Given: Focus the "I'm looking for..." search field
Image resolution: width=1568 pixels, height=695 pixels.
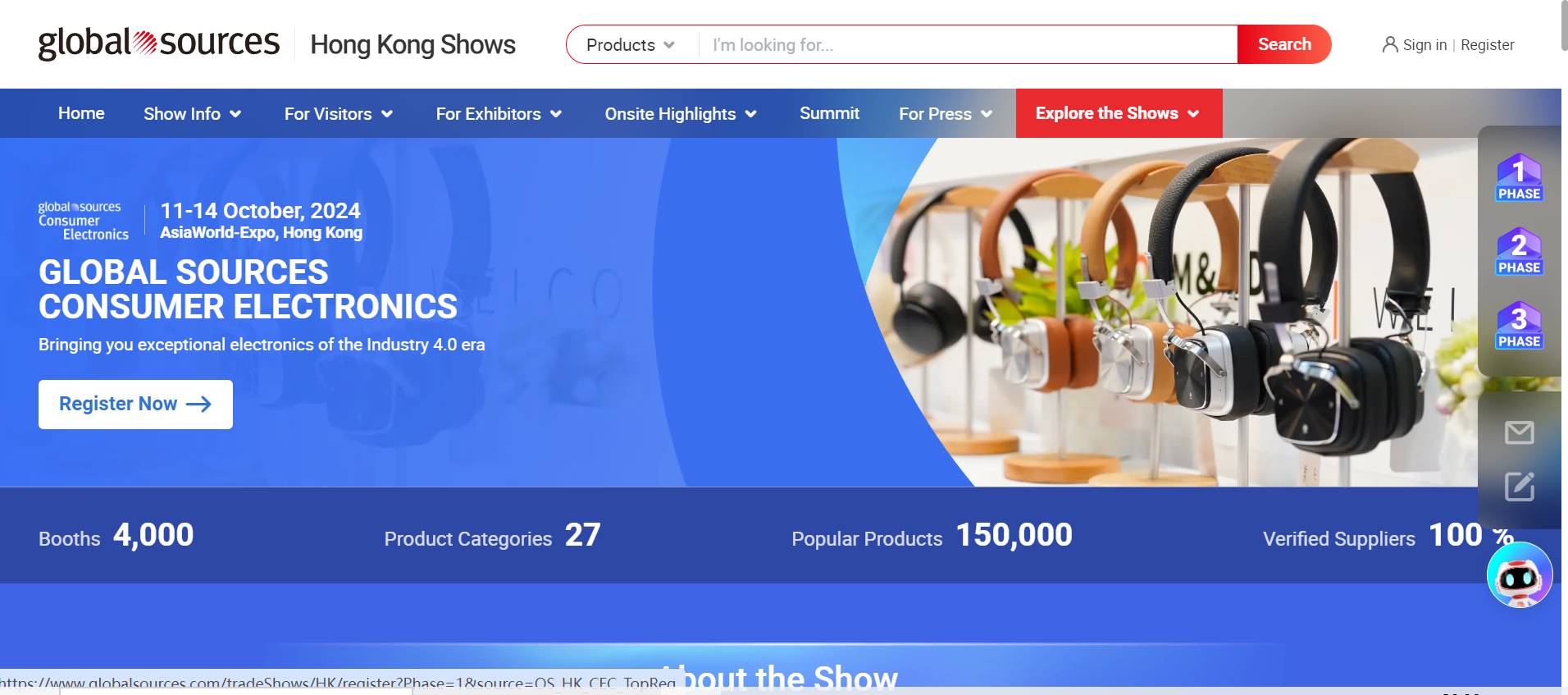Looking at the screenshot, I should coord(968,45).
